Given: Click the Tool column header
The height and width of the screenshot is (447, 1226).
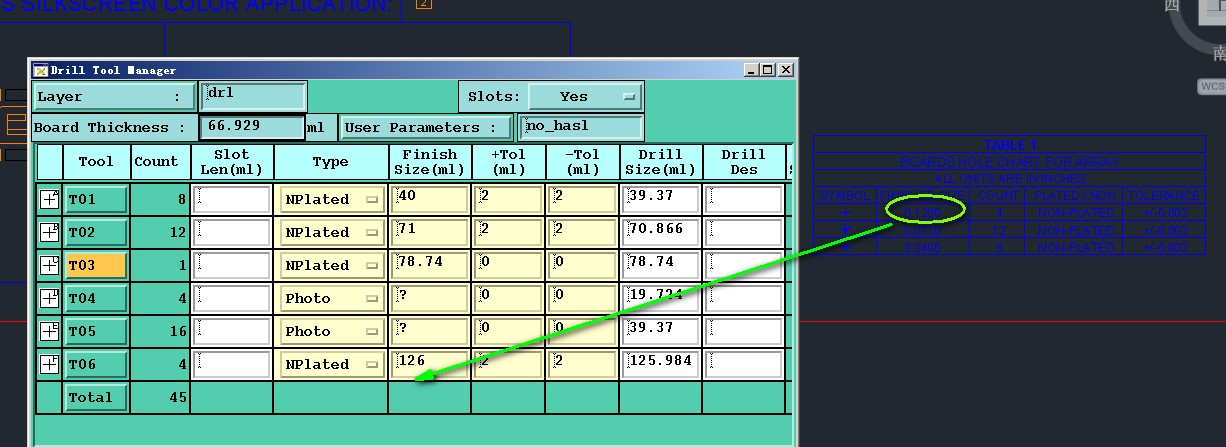Looking at the screenshot, I should tap(96, 162).
